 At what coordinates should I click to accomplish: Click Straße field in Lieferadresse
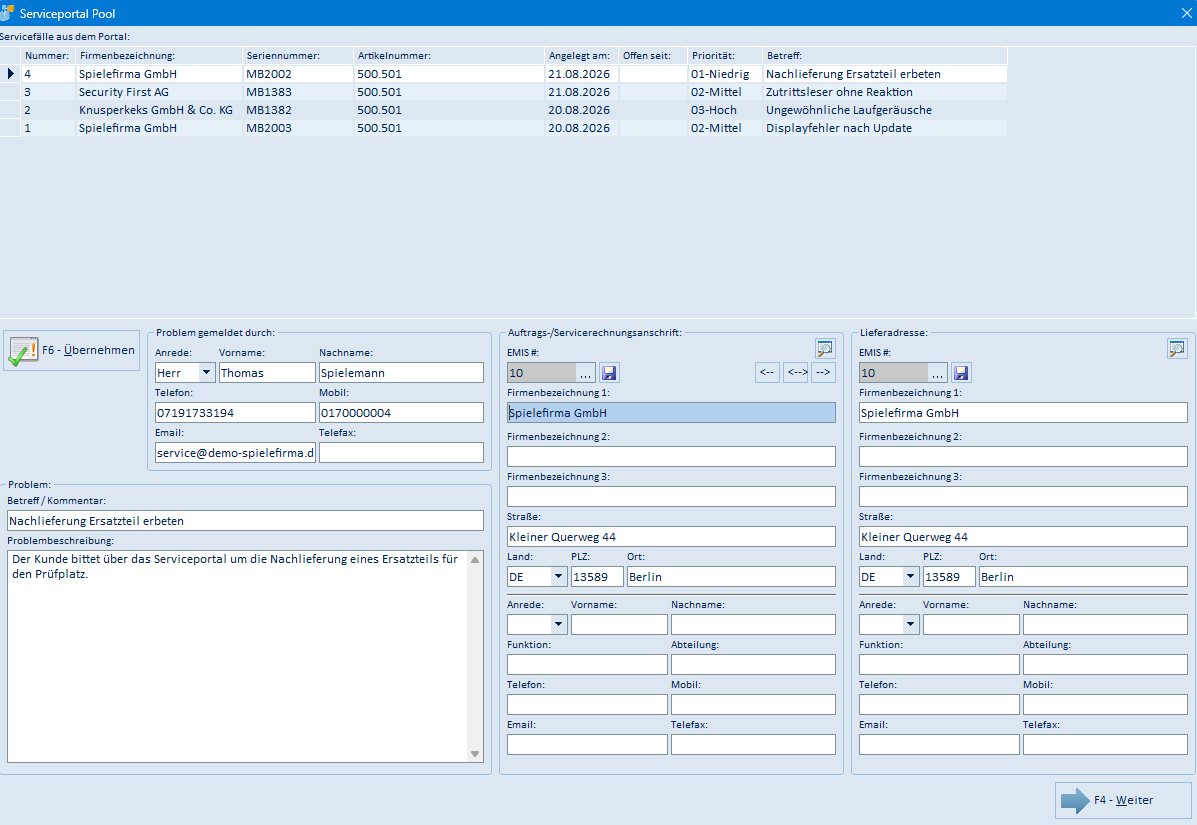tap(1023, 537)
